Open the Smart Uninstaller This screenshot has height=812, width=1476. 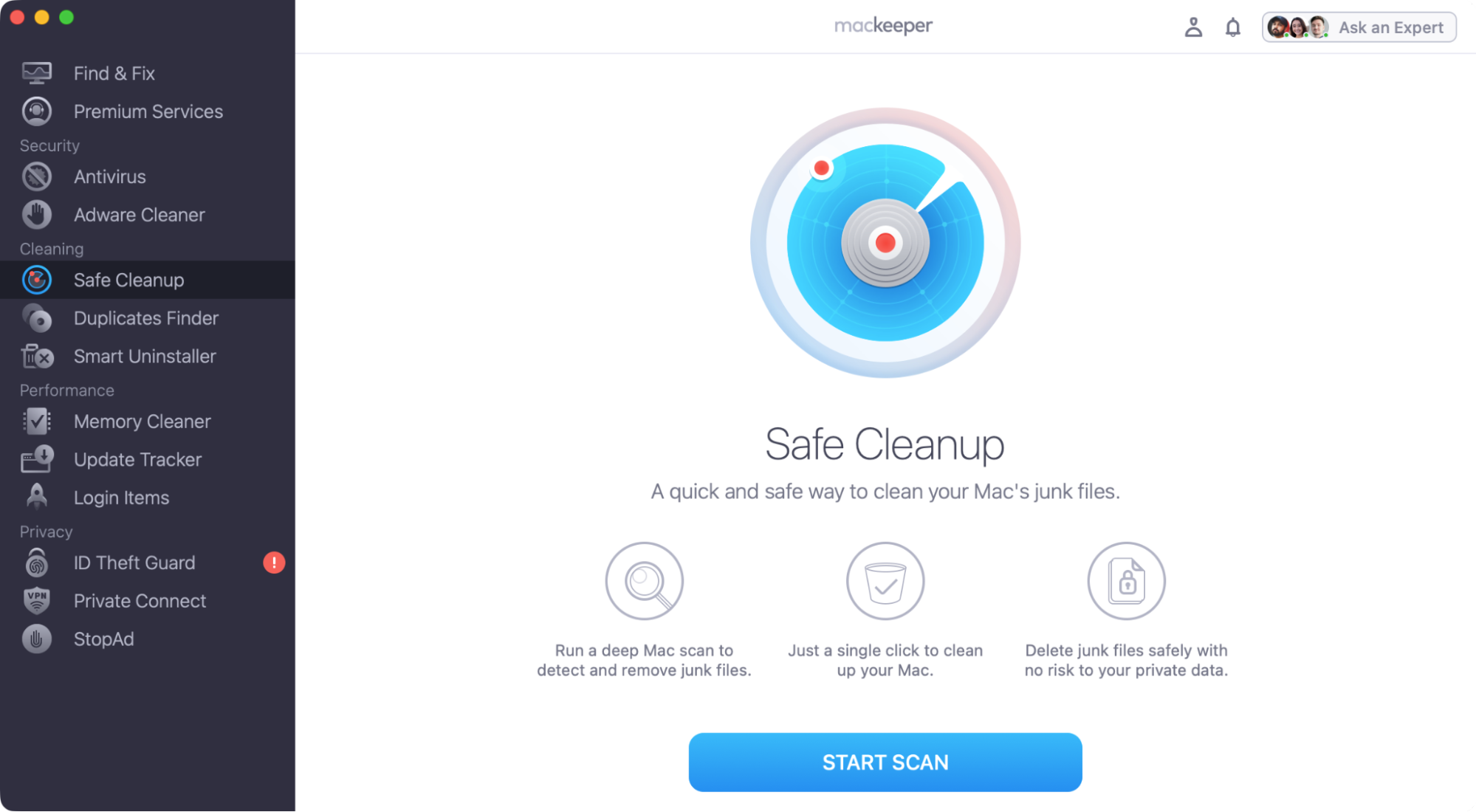tap(144, 357)
